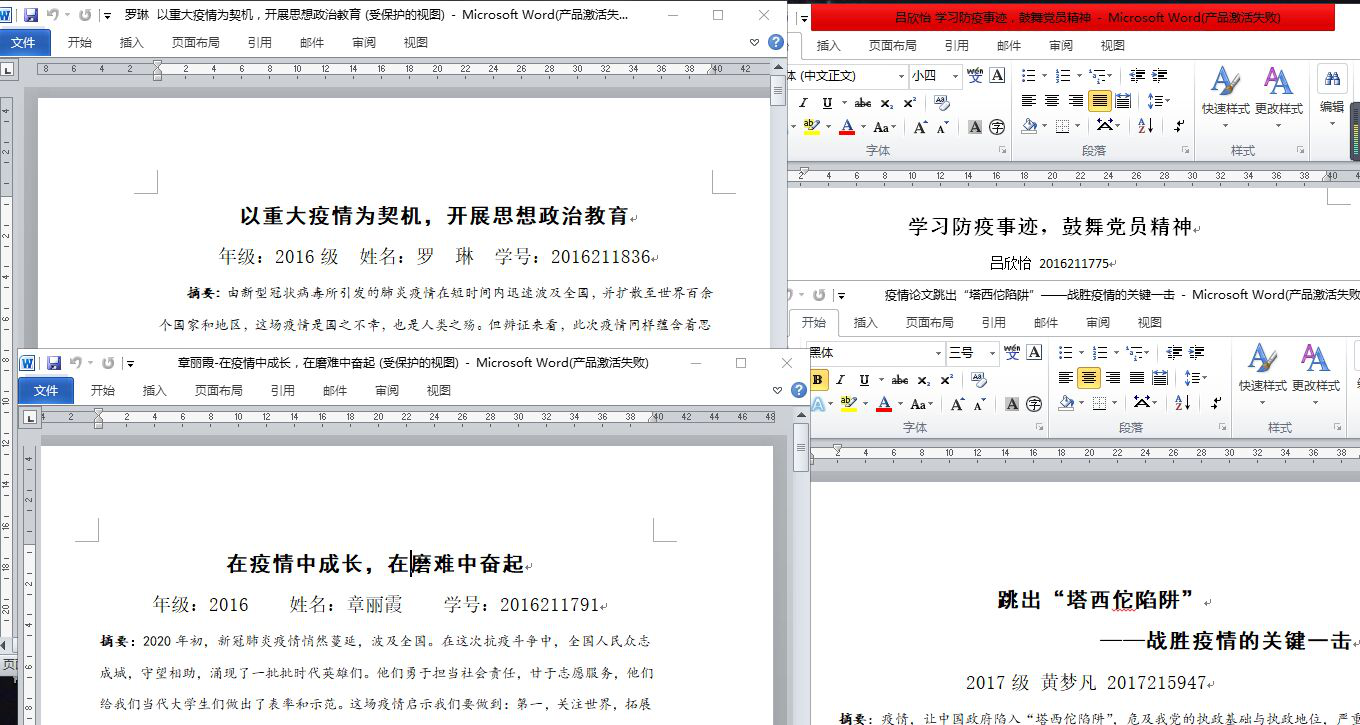Click Save icon in 罗琳 document window
Image resolution: width=1360 pixels, height=725 pixels.
point(31,16)
